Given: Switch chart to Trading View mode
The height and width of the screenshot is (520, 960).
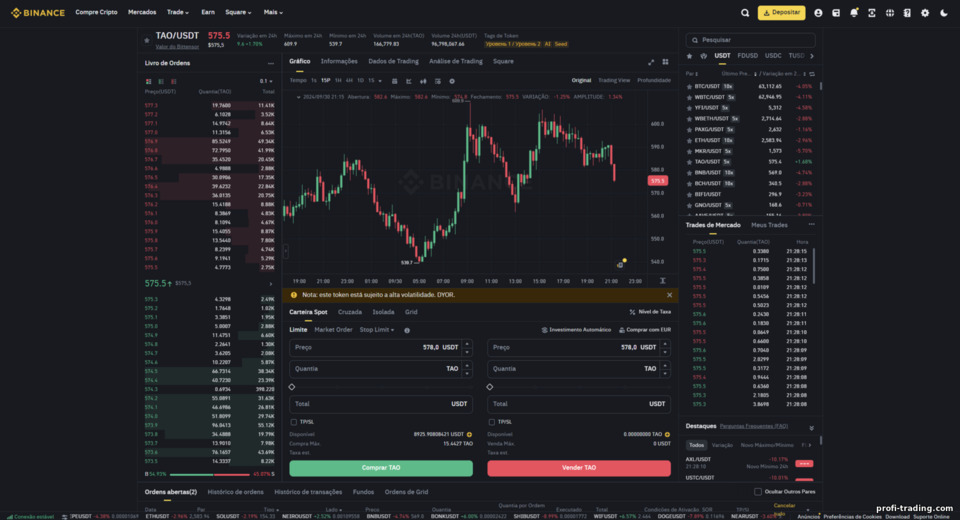Looking at the screenshot, I should pos(613,80).
